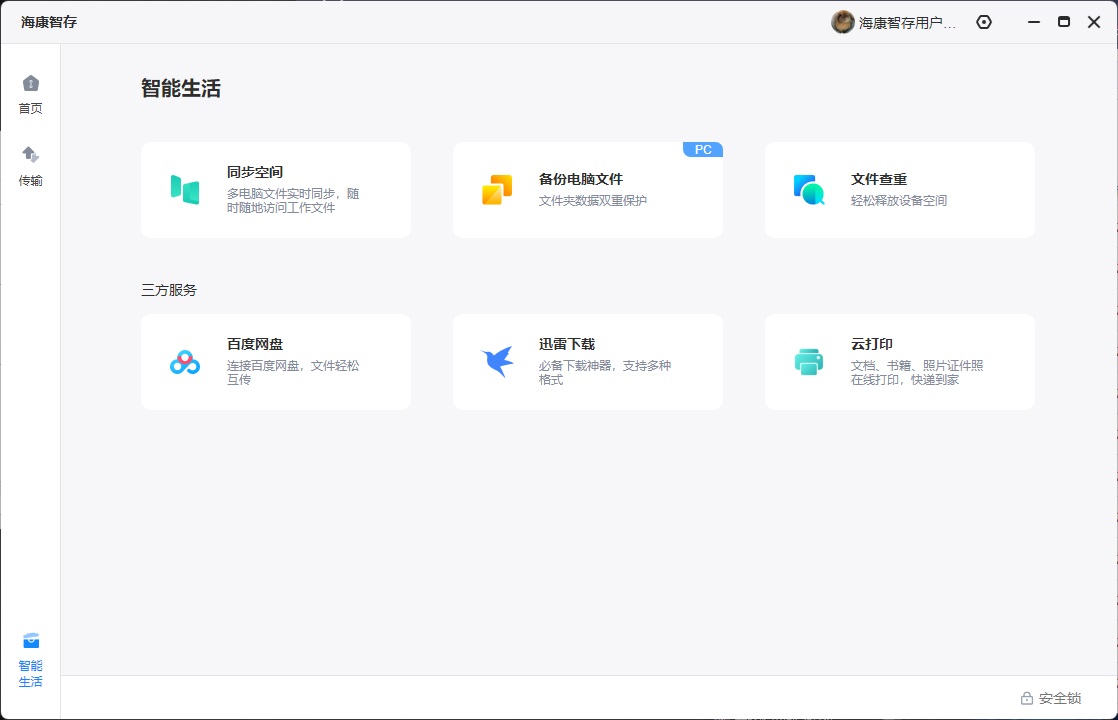The width and height of the screenshot is (1118, 720).
Task: Launch 文件查重 to free device space
Action: 899,188
